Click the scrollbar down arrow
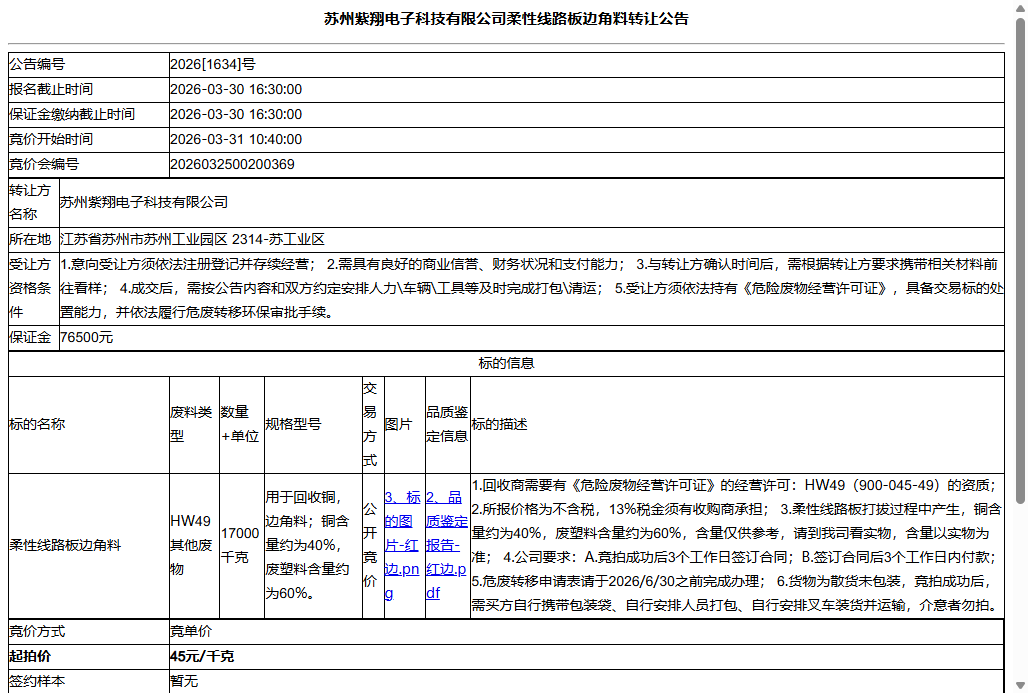Image resolution: width=1028 pixels, height=693 pixels. point(1019,685)
